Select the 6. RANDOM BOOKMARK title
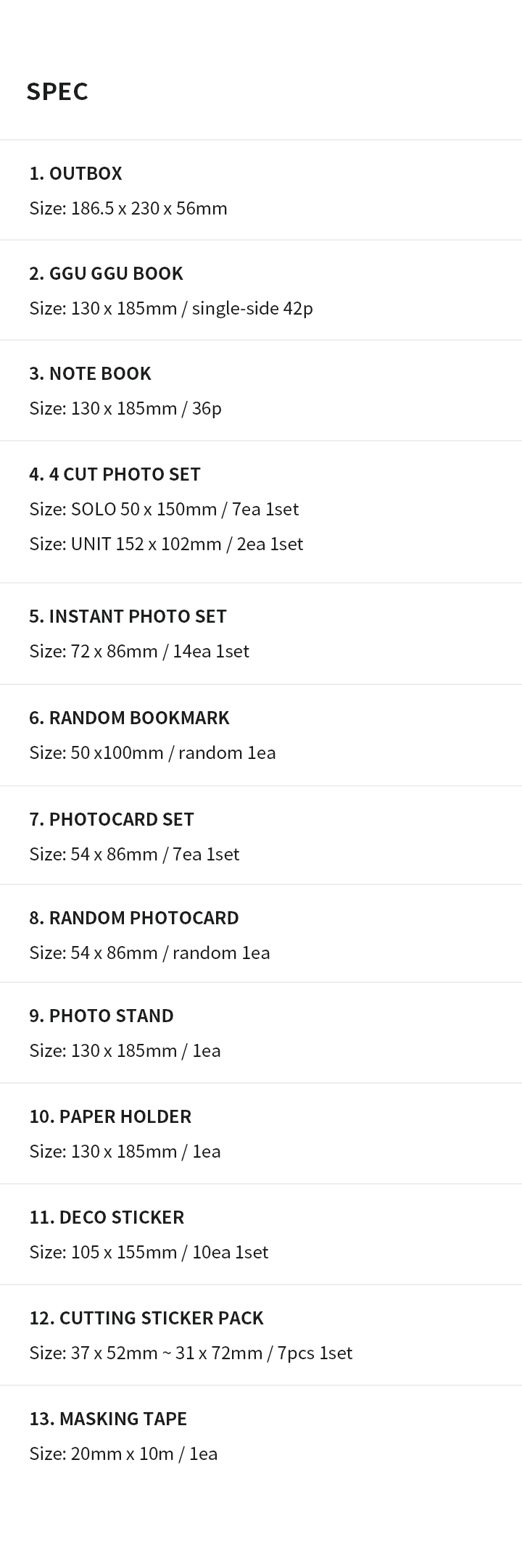The image size is (522, 1568). pos(129,718)
